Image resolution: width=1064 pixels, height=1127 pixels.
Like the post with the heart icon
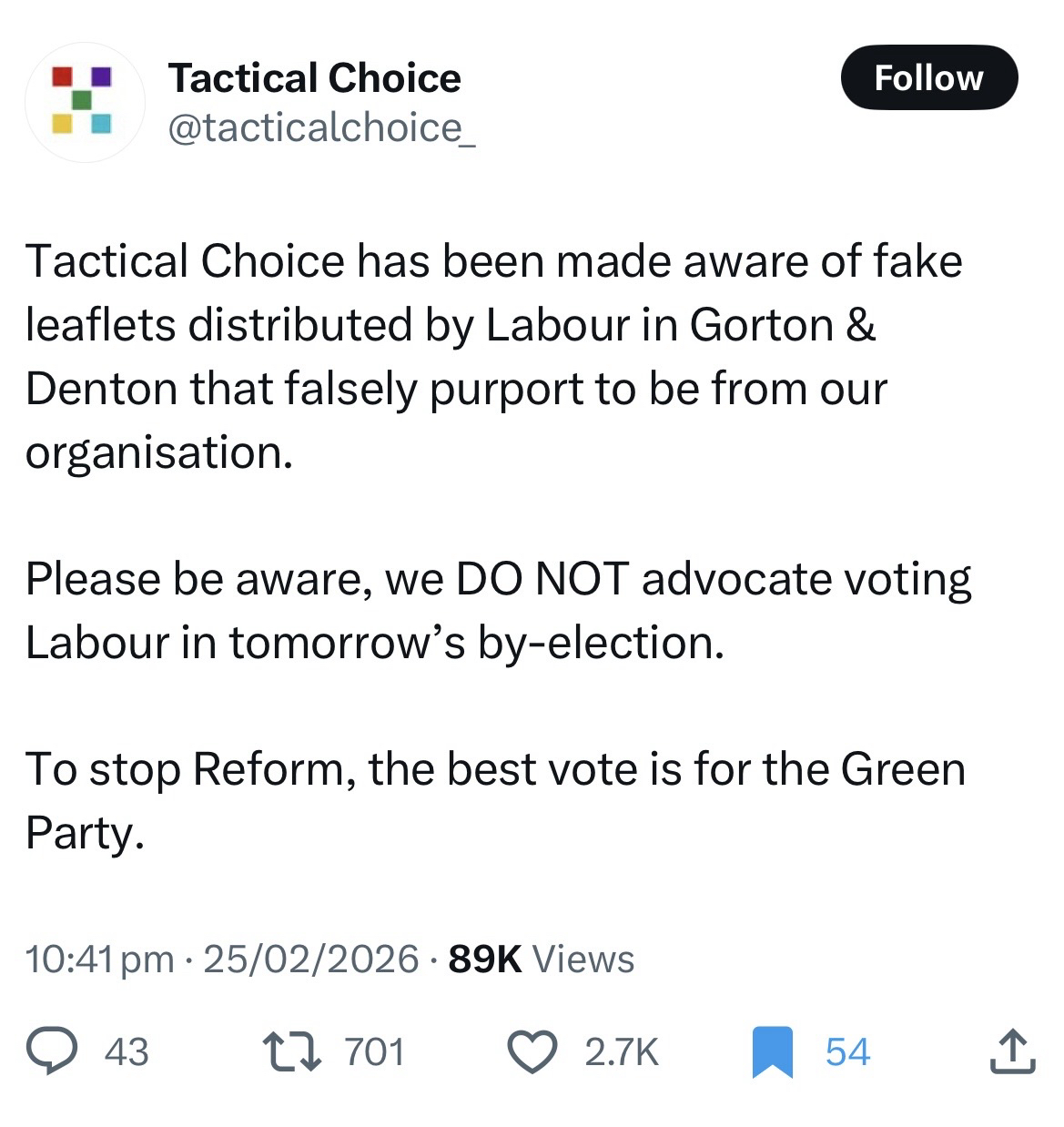click(532, 1051)
